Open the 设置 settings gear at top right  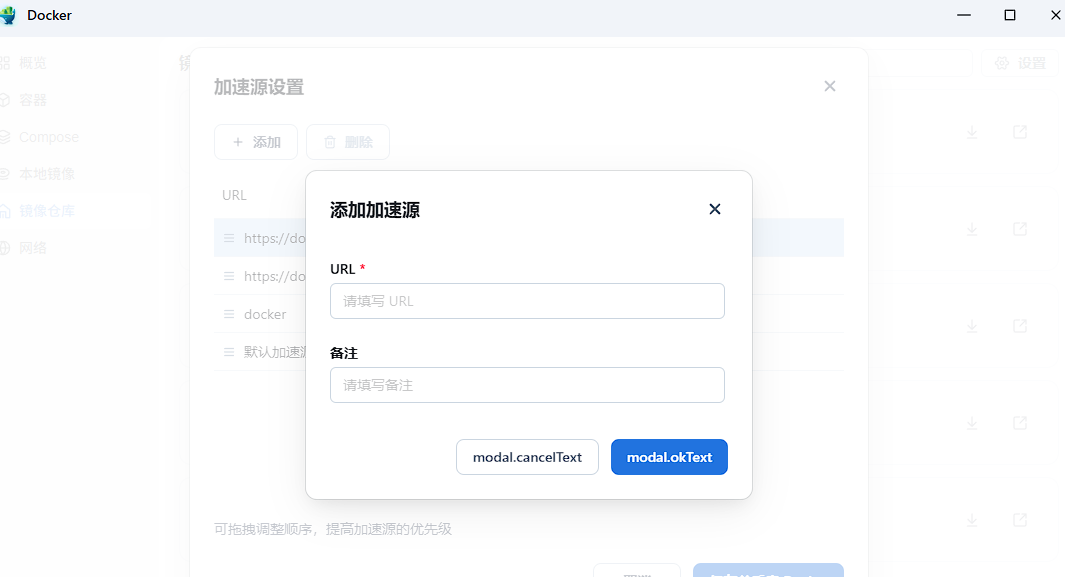point(1019,62)
